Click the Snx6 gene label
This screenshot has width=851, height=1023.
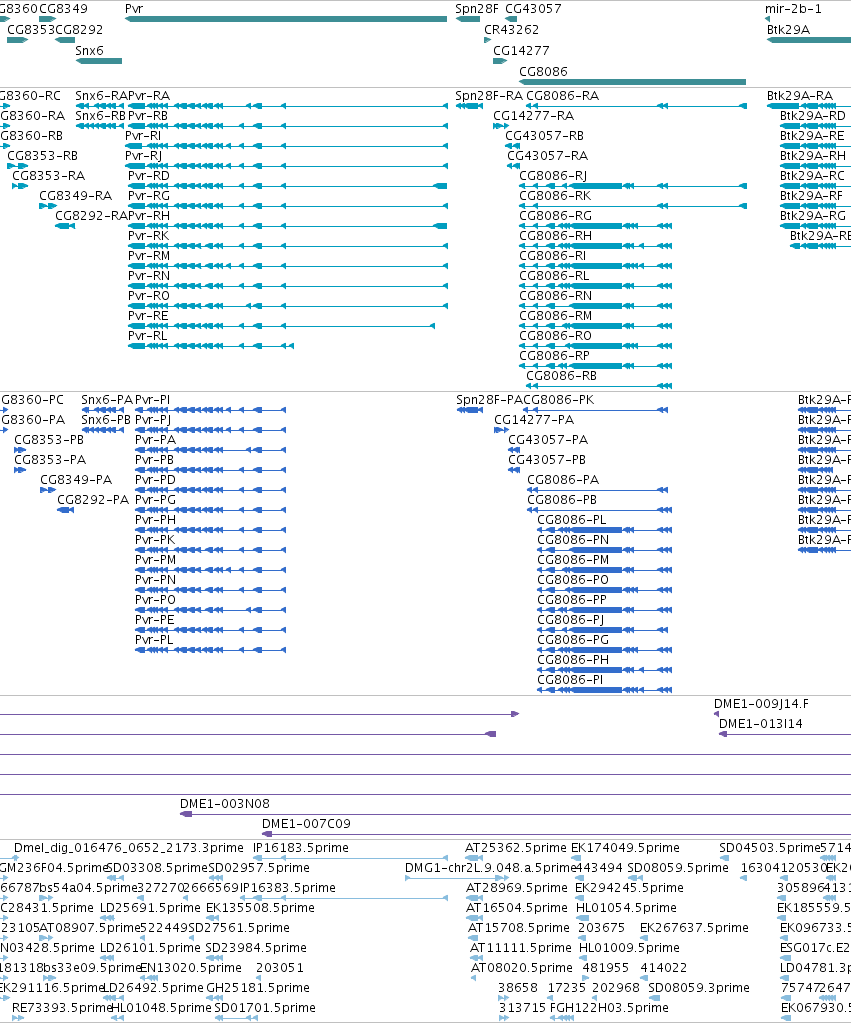click(89, 51)
